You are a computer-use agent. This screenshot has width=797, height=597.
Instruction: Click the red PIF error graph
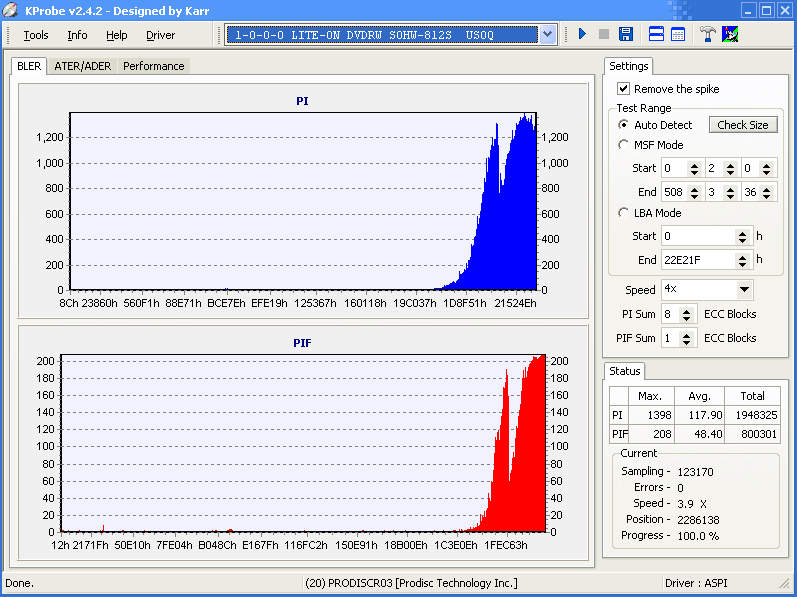pos(303,443)
